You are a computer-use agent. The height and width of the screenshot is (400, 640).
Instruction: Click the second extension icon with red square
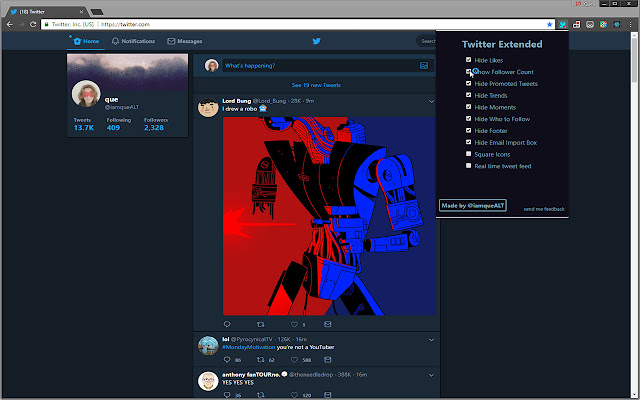(576, 24)
